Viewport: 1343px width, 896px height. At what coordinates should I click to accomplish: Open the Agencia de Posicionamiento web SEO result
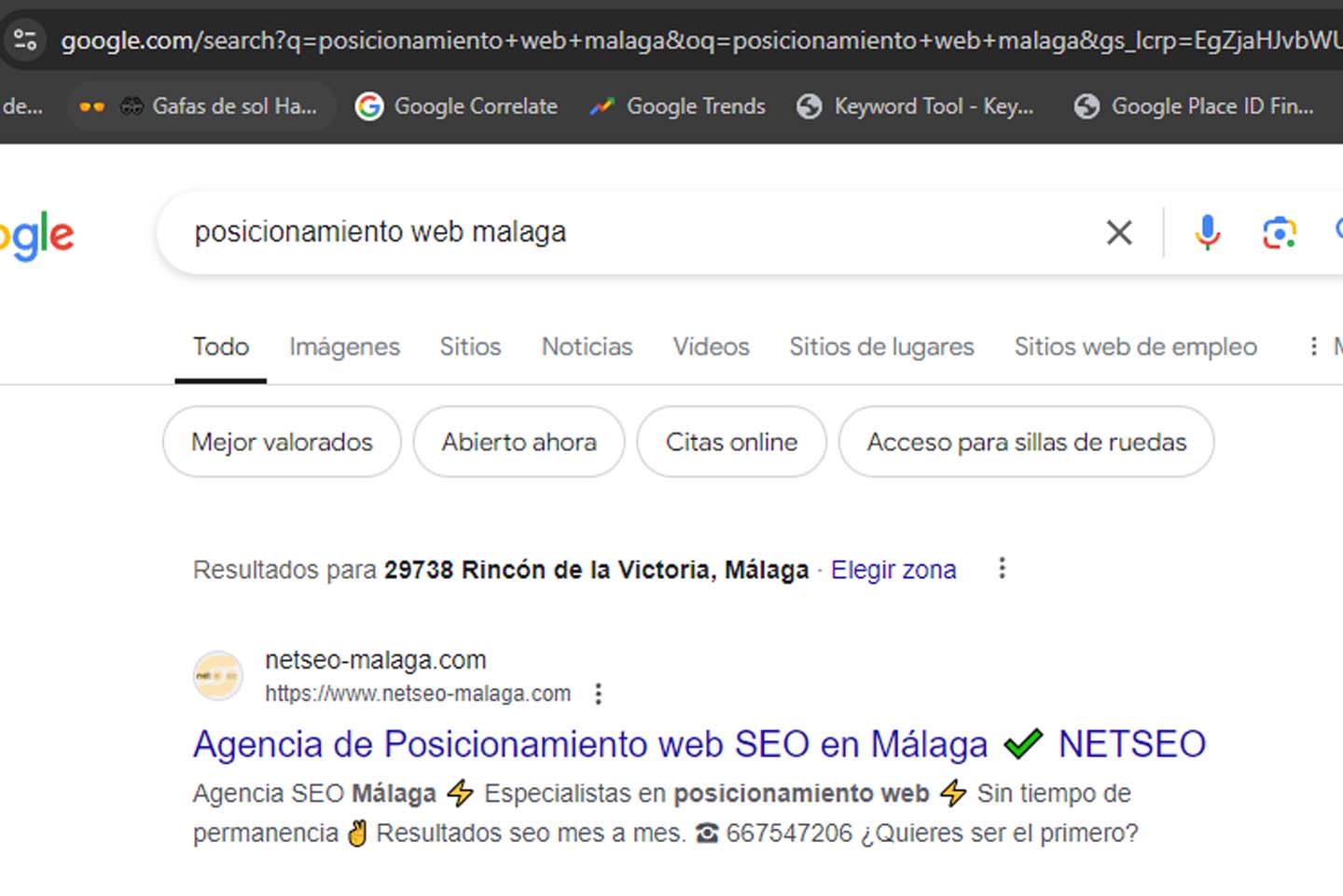tap(699, 744)
